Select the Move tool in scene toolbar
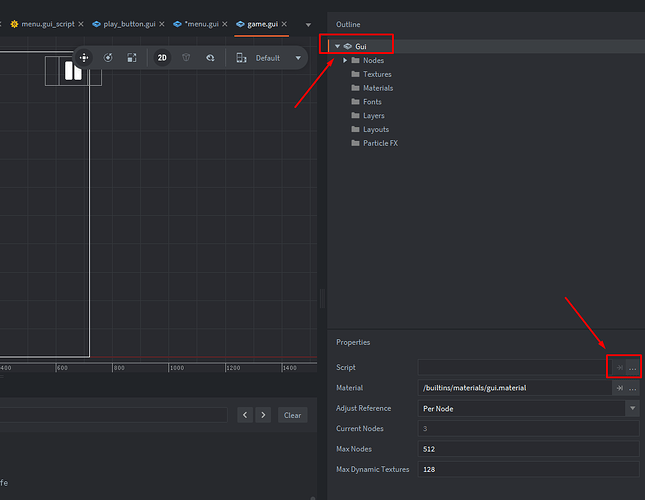The image size is (645, 500). (84, 58)
